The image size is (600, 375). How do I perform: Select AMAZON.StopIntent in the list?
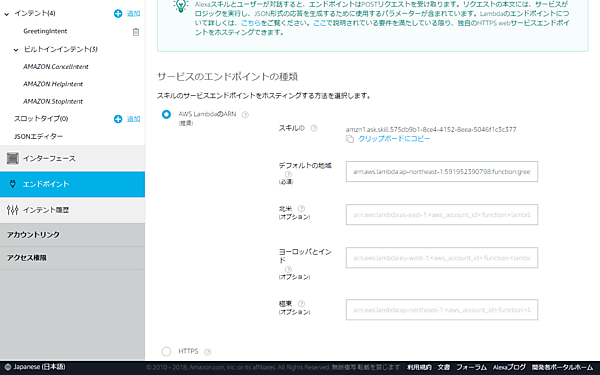[x=53, y=101]
